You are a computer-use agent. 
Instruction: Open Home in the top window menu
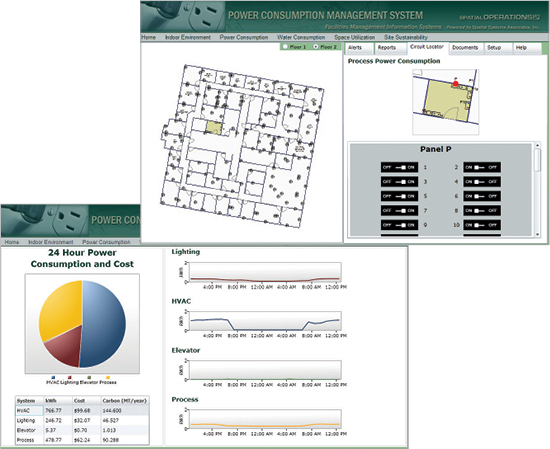click(x=149, y=37)
